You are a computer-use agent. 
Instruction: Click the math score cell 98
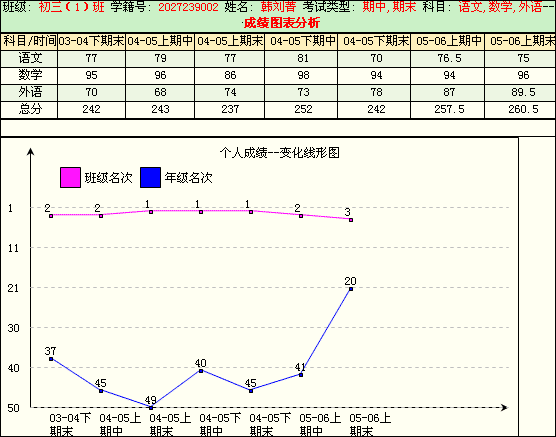pyautogui.click(x=303, y=75)
